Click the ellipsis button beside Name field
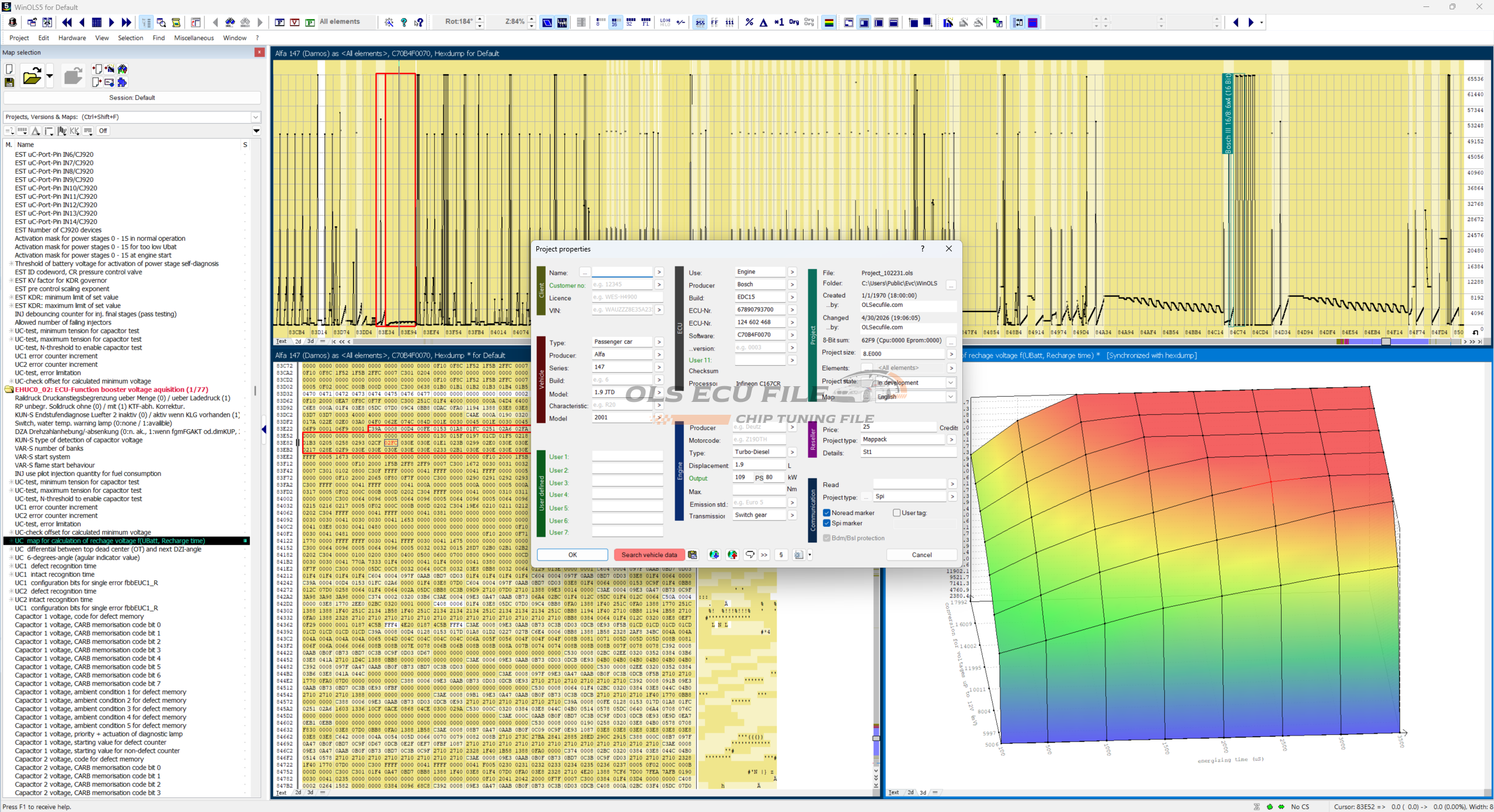1494x812 pixels. click(585, 272)
